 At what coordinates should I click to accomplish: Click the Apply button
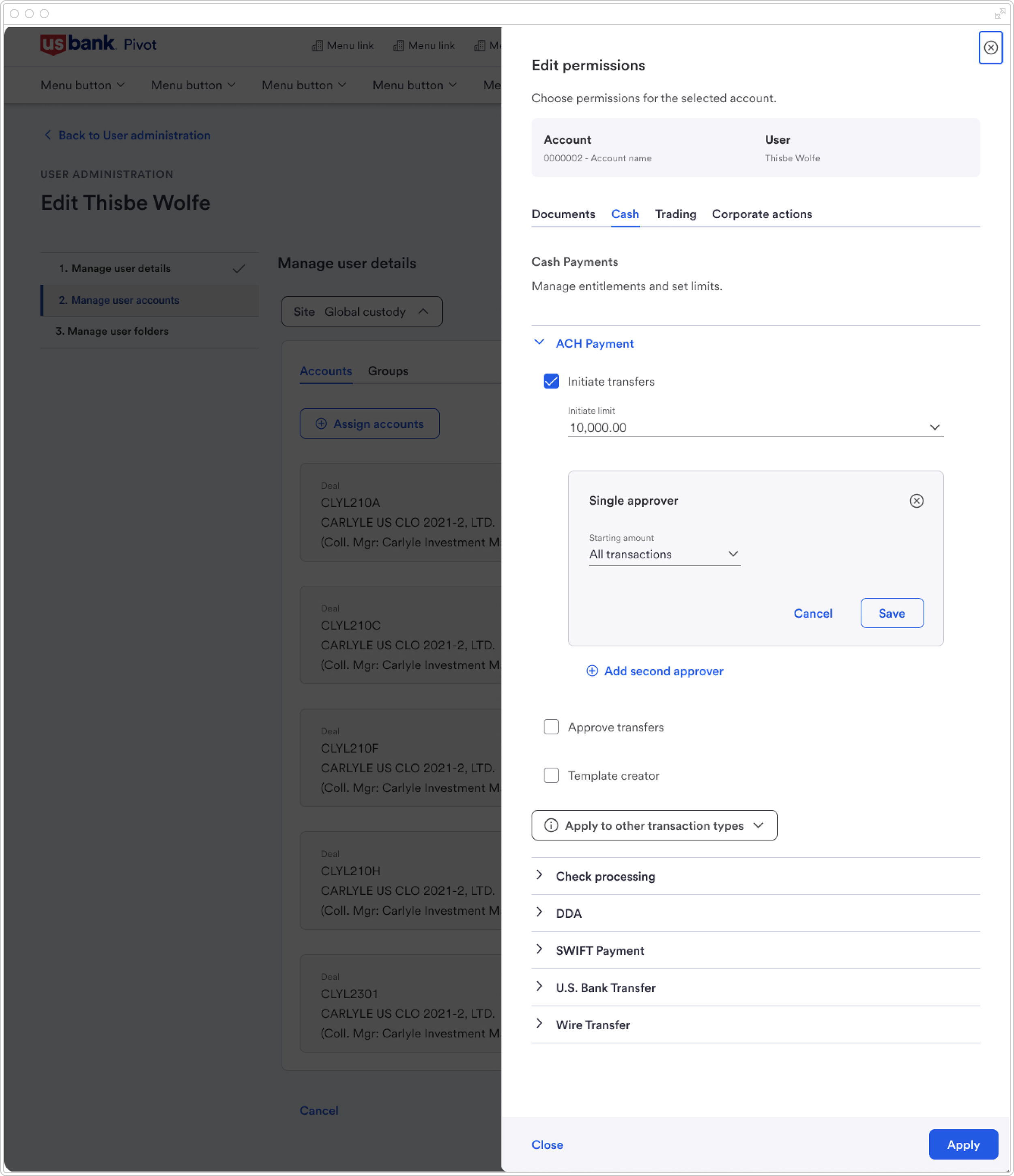[962, 1144]
